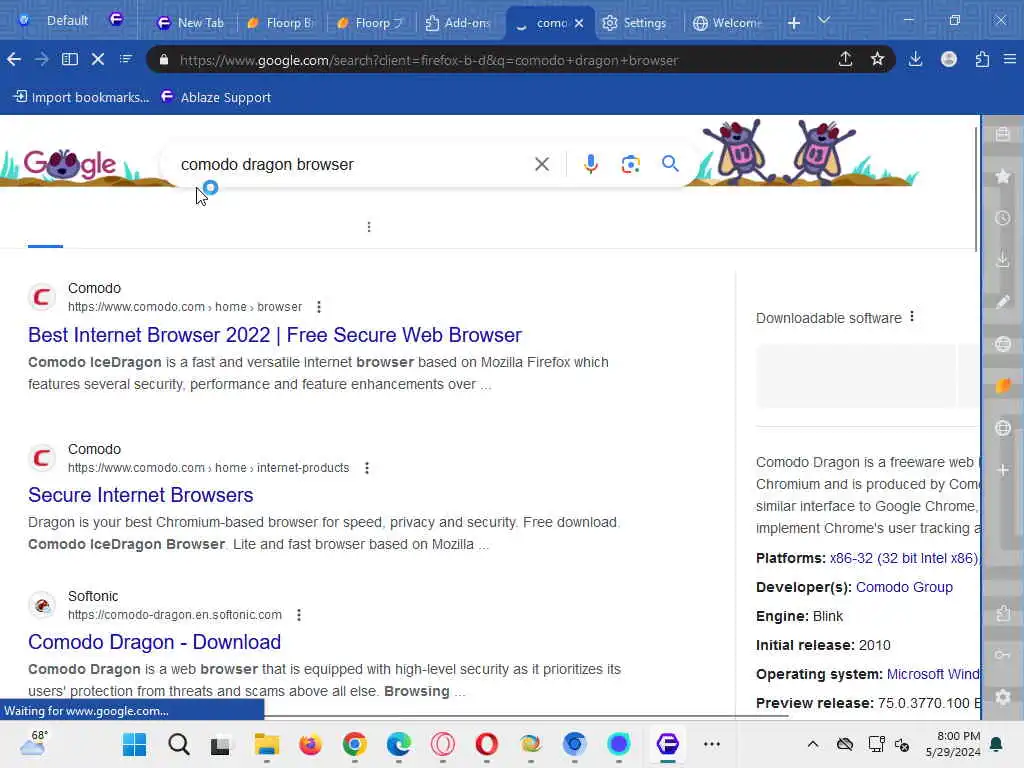Click the x86-32 platforms link
Image resolution: width=1024 pixels, height=768 pixels.
pyautogui.click(x=904, y=558)
